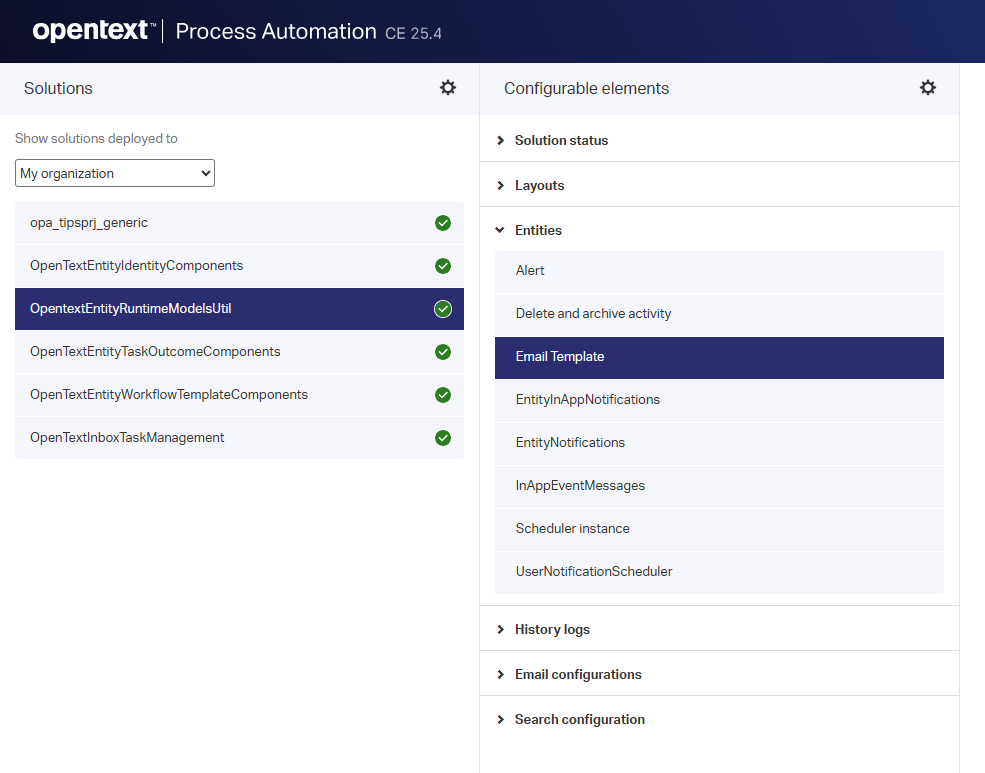Screen dimensions: 985x773
Task: Click the OpenTextEntityTaskOutcomeComponents status checkmark
Action: tap(443, 352)
